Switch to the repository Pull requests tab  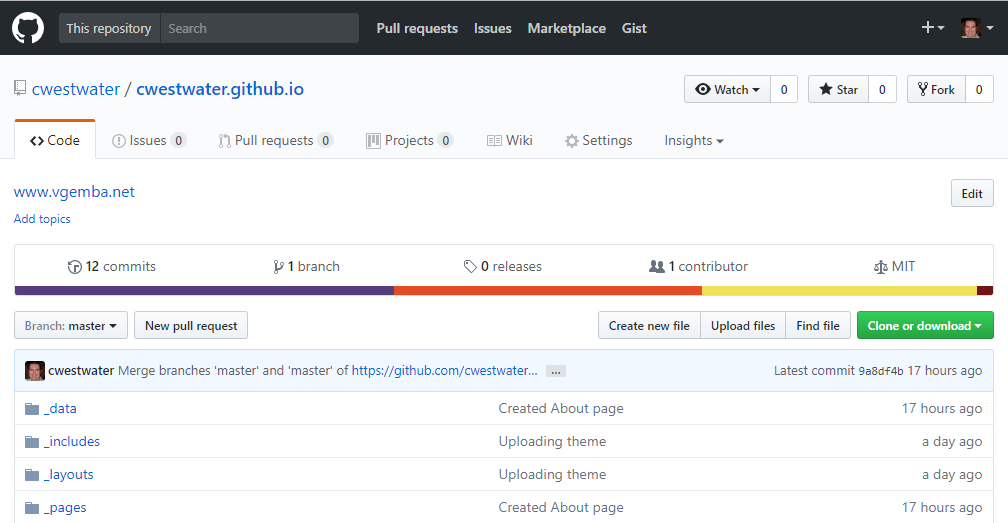(x=275, y=140)
